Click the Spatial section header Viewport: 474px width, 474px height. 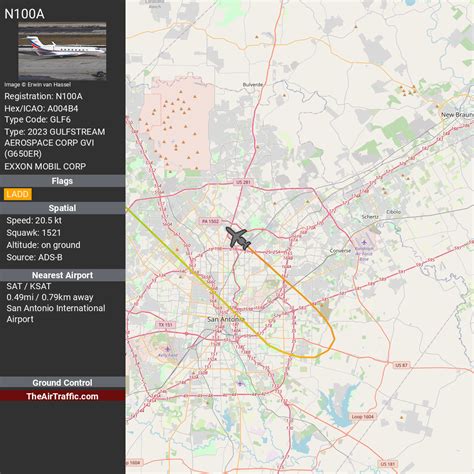pos(62,208)
